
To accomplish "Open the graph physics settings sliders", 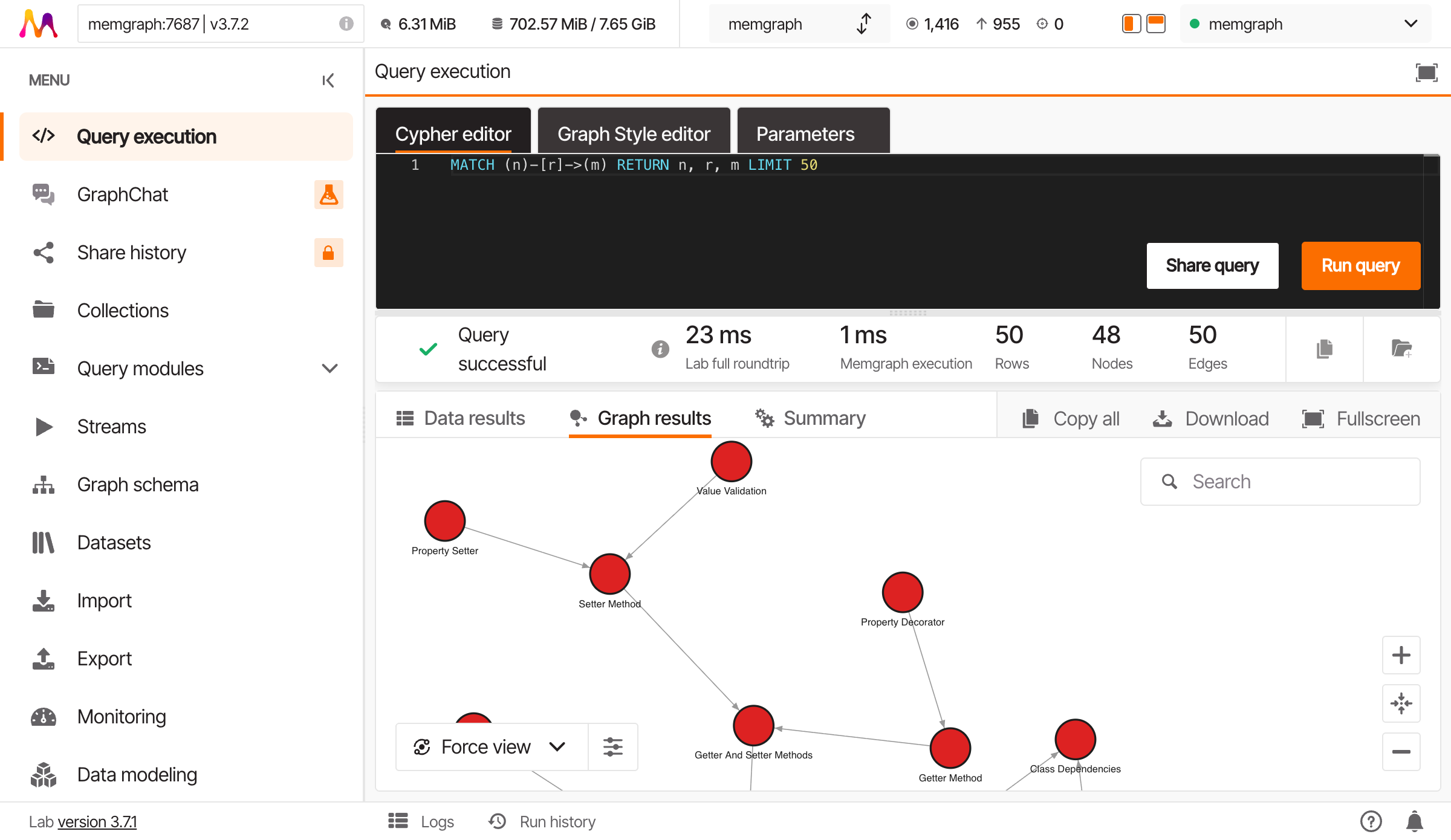I will [x=613, y=746].
